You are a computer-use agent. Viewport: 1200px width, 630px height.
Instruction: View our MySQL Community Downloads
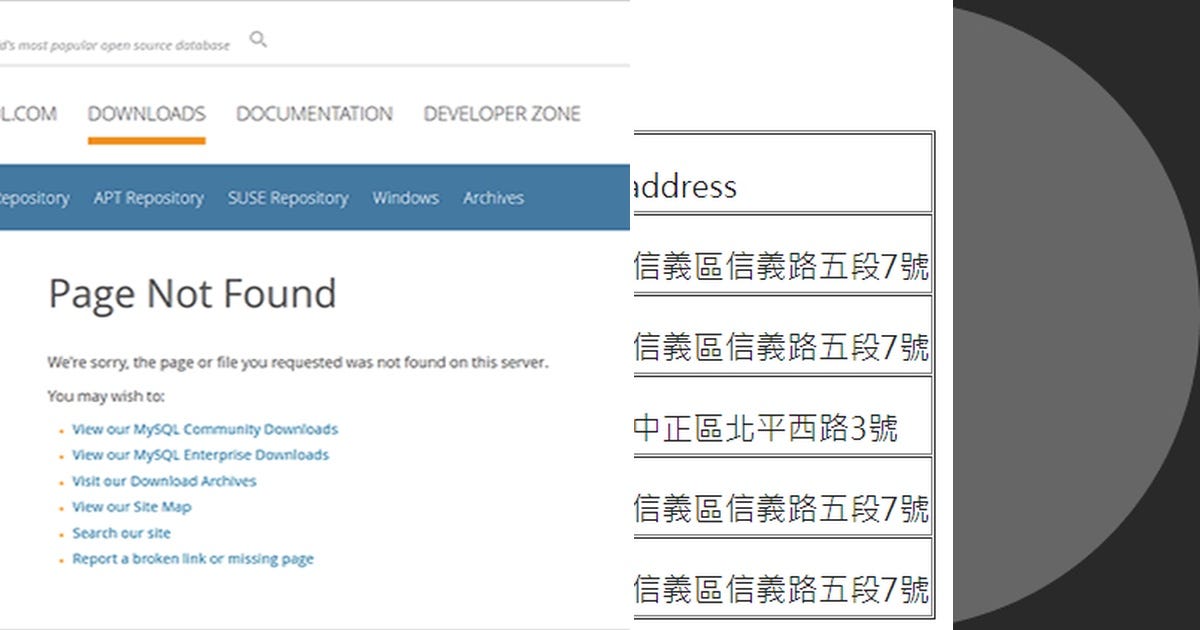204,428
